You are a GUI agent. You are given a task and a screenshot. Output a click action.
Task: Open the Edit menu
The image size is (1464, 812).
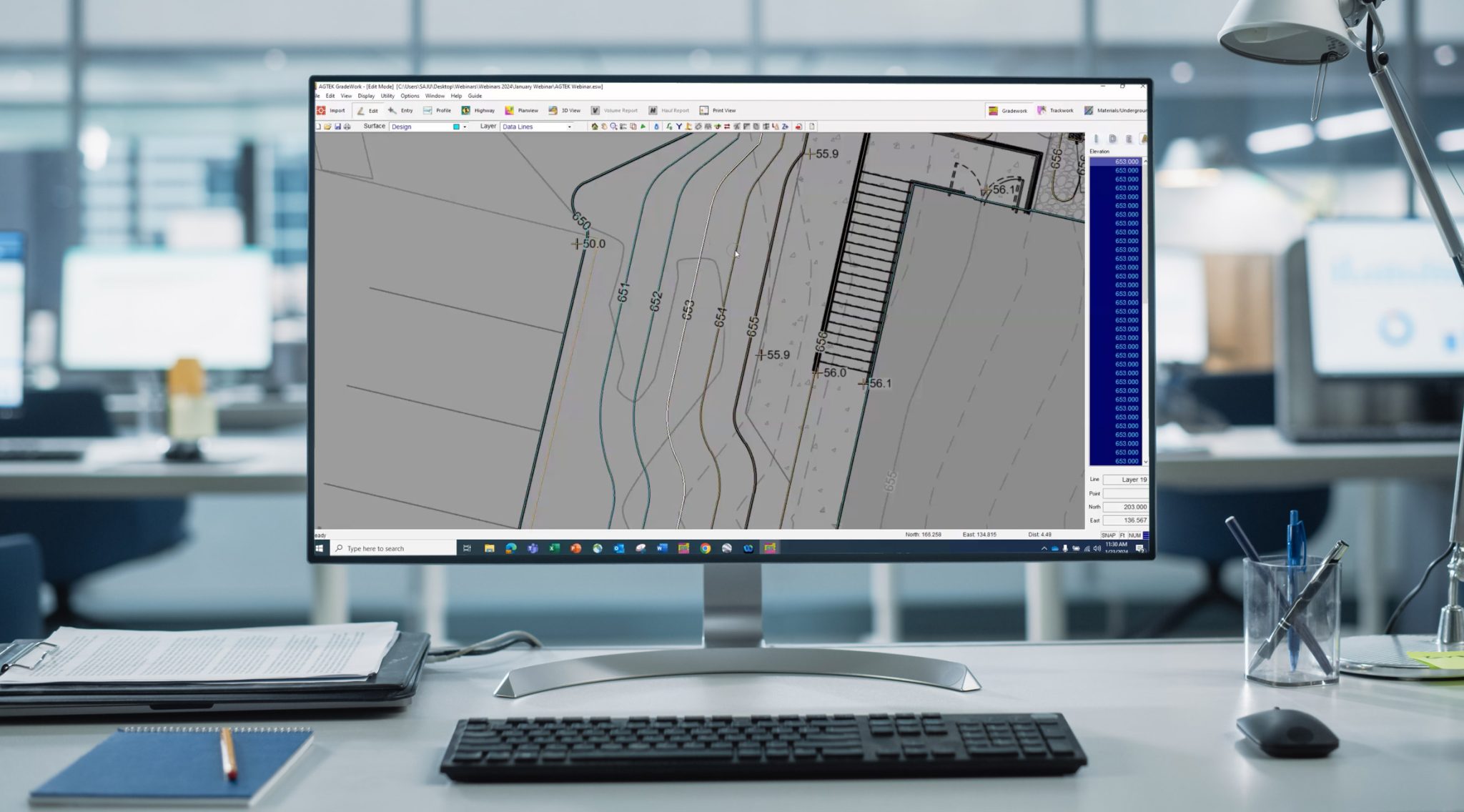coord(330,96)
